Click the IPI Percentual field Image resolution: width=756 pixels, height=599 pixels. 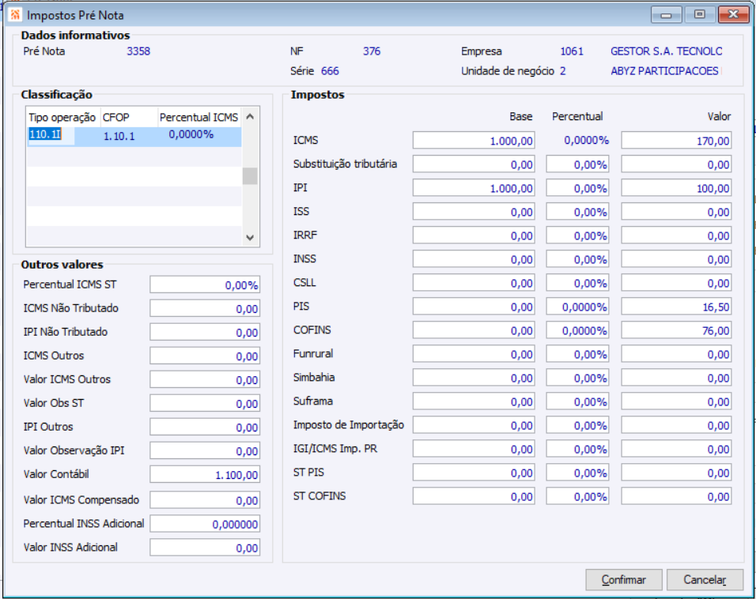coord(577,188)
